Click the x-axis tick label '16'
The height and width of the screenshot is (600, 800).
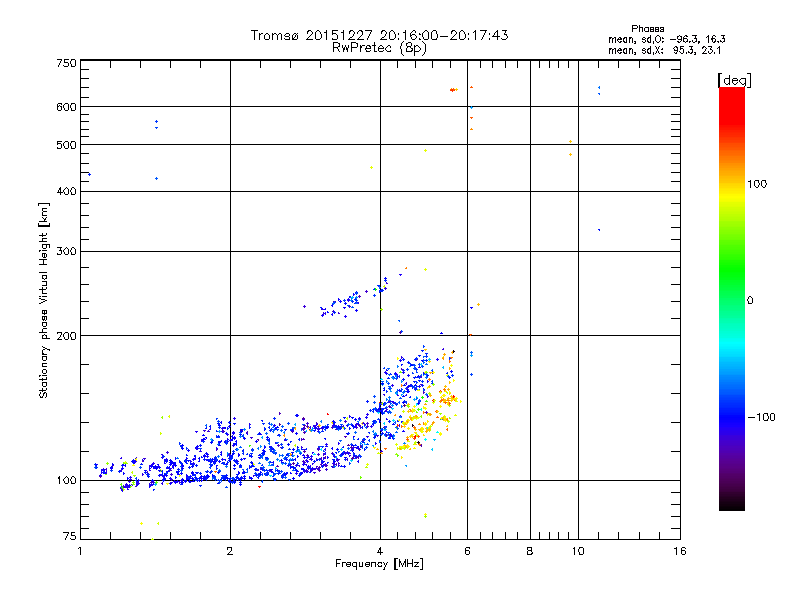[680, 551]
